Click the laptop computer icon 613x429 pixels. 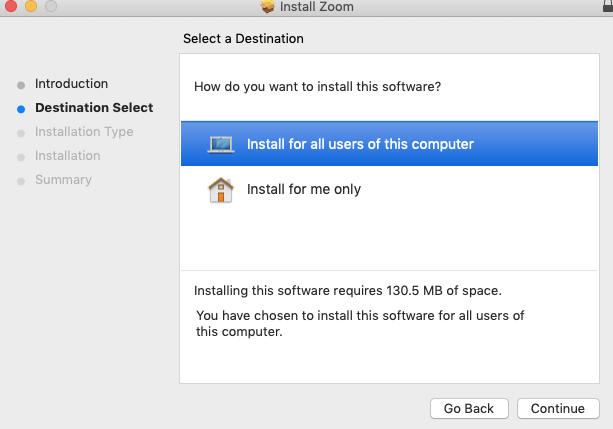(221, 144)
